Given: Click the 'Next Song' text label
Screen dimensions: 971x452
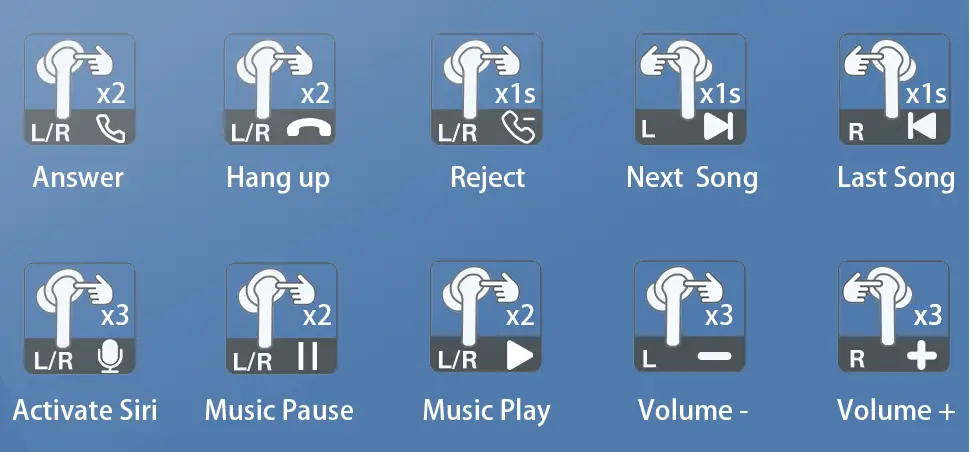Looking at the screenshot, I should click(692, 179).
